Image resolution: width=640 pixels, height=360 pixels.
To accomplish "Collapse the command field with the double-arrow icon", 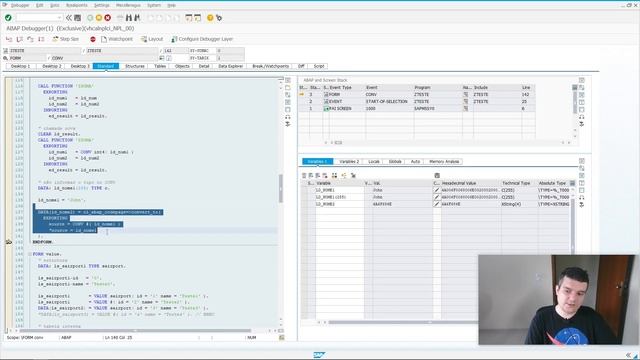I will [x=69, y=18].
